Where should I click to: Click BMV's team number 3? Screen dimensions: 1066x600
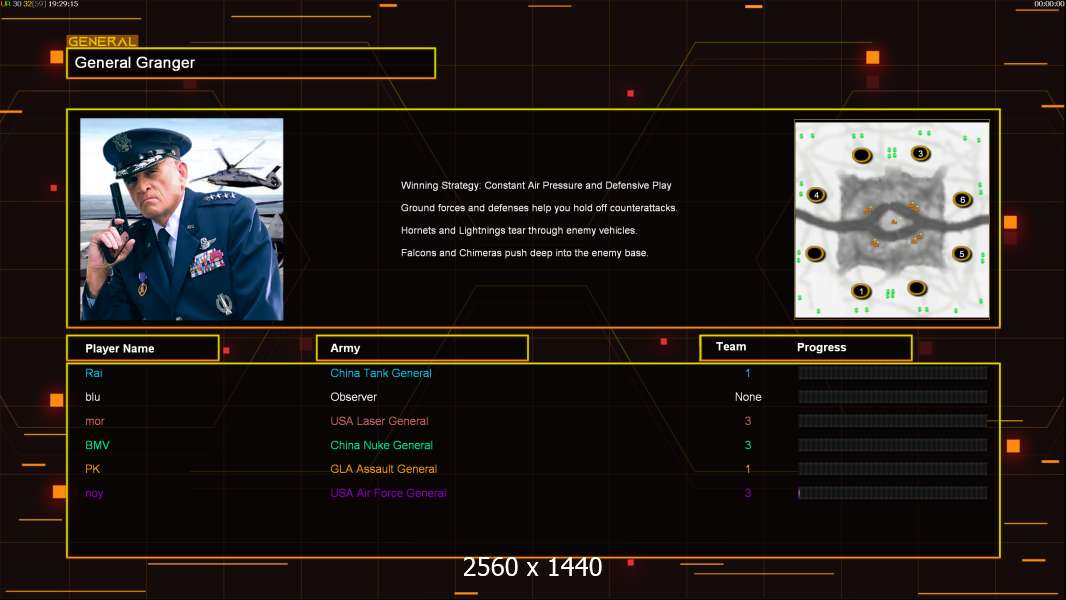(748, 445)
